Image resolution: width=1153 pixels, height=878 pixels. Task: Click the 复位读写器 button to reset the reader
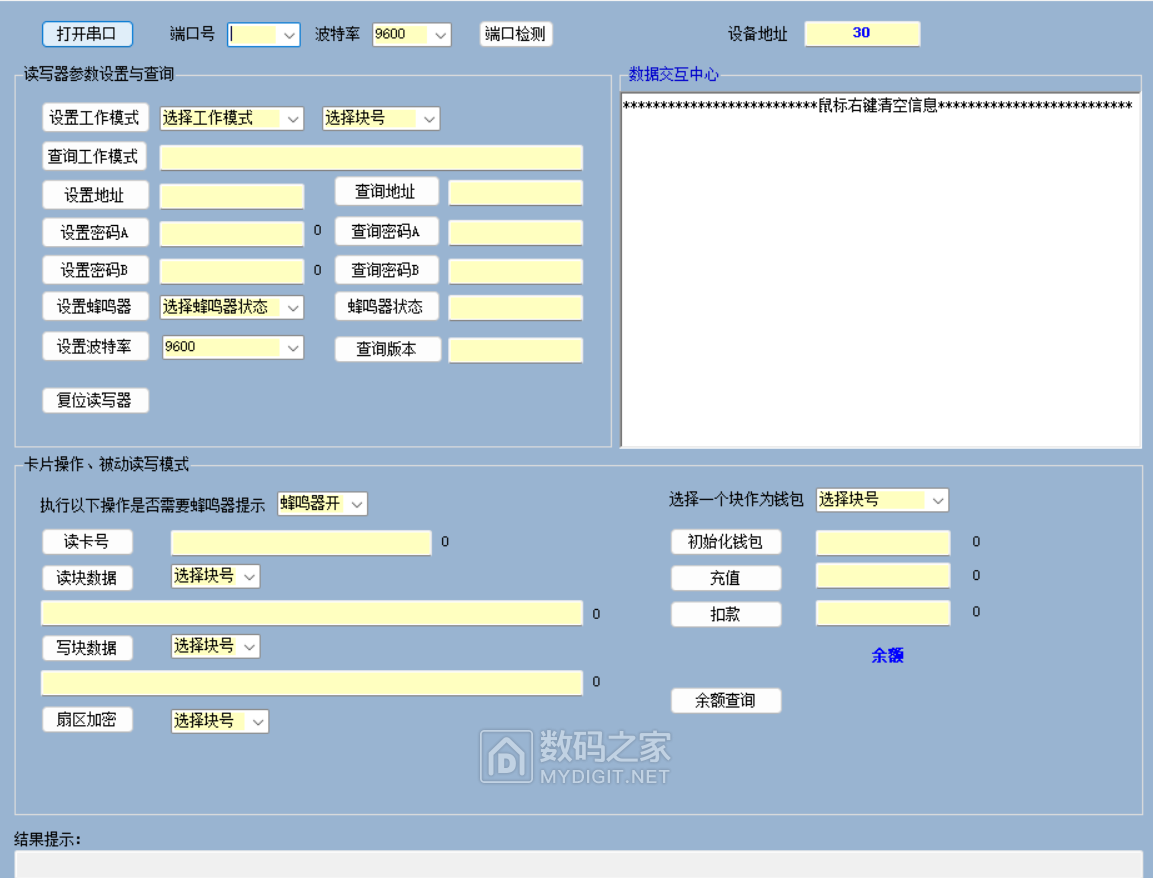click(x=95, y=399)
